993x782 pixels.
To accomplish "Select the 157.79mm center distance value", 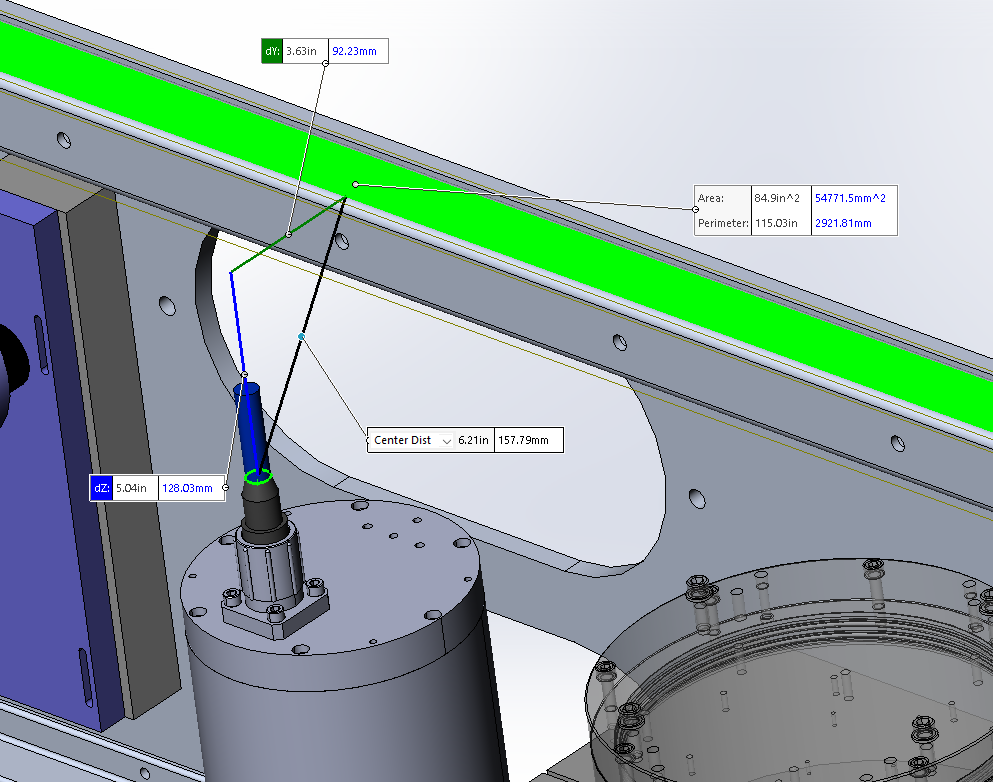I will [x=524, y=440].
